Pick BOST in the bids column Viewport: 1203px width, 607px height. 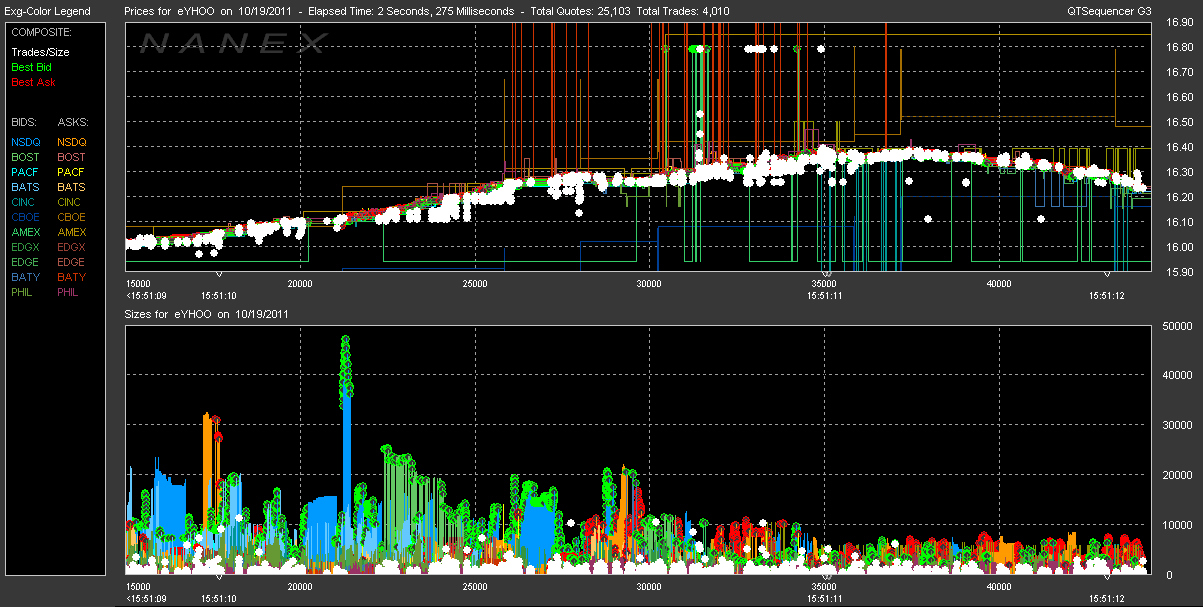26,157
